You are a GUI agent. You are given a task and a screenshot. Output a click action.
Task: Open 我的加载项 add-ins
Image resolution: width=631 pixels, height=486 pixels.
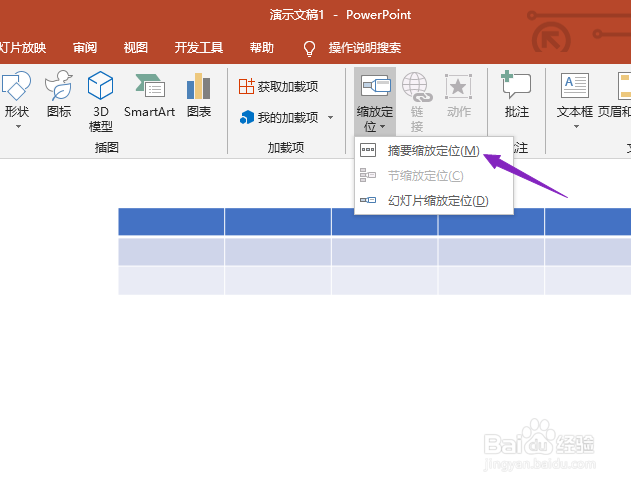(278, 117)
